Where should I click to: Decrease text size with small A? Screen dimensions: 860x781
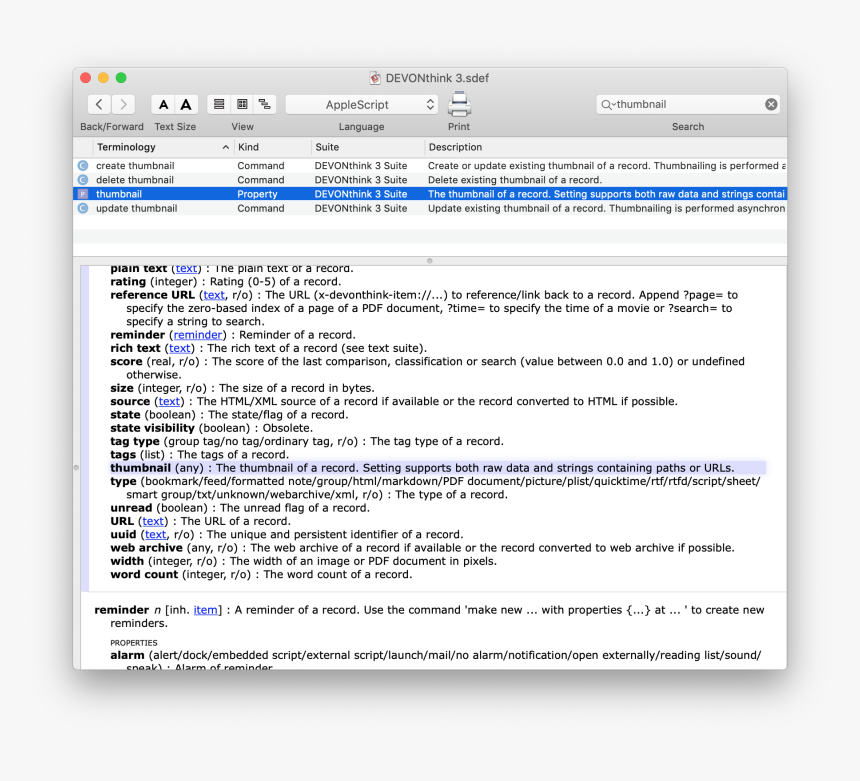point(163,104)
